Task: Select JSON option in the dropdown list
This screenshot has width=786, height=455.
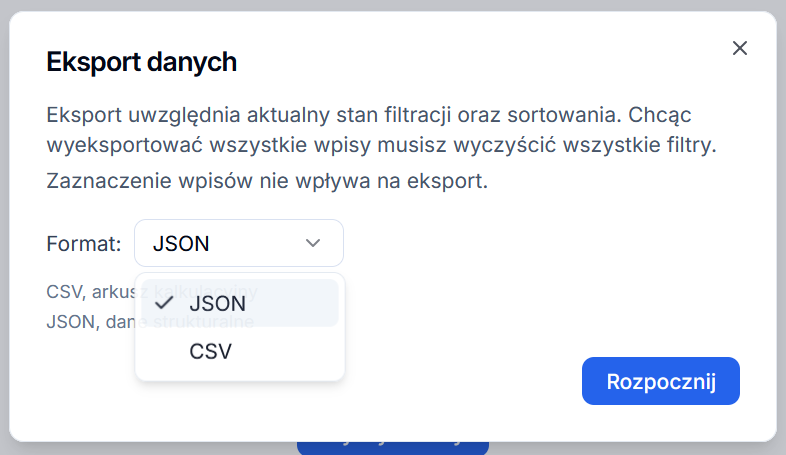Action: point(217,303)
